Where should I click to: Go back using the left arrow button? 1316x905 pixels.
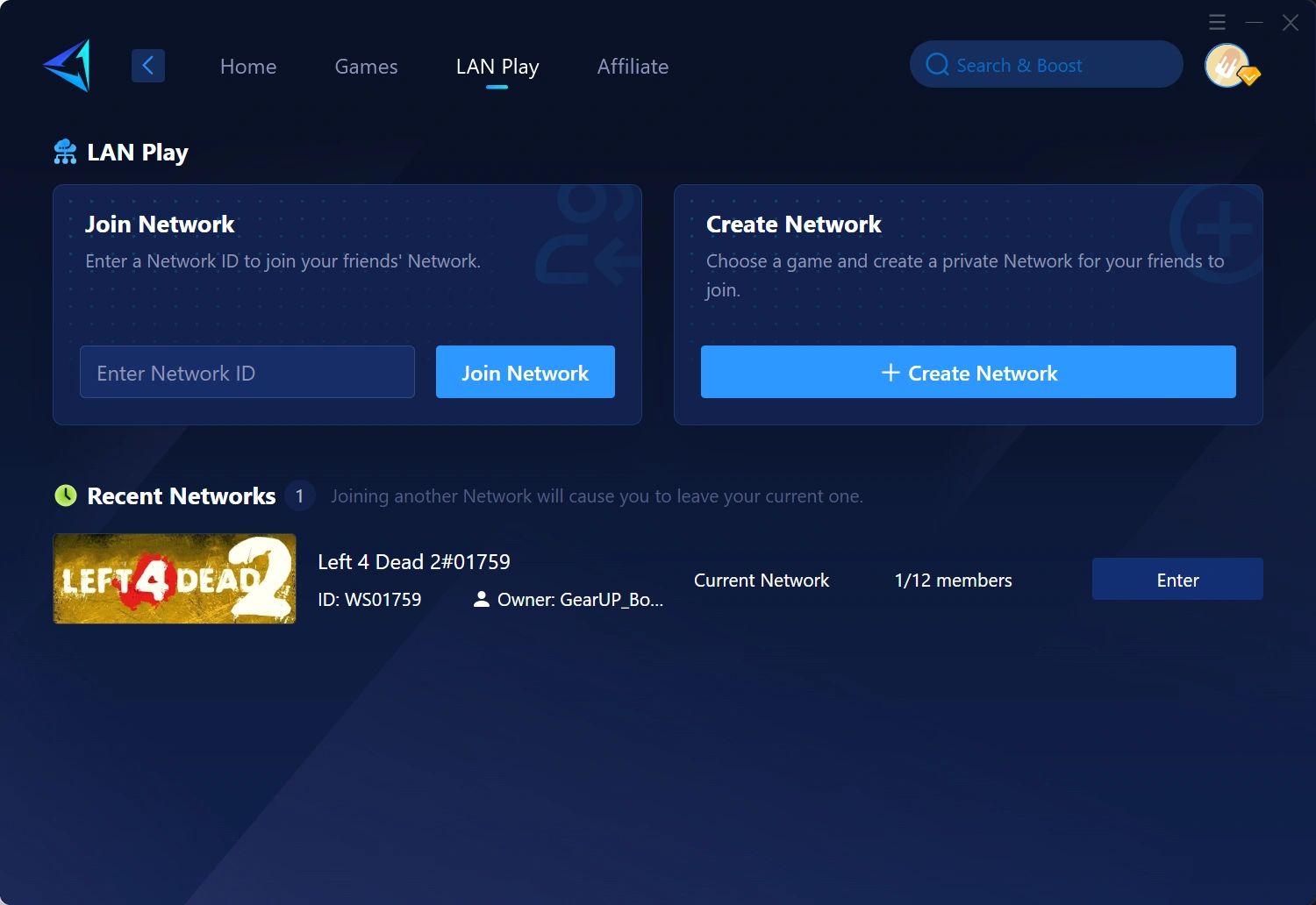[148, 66]
